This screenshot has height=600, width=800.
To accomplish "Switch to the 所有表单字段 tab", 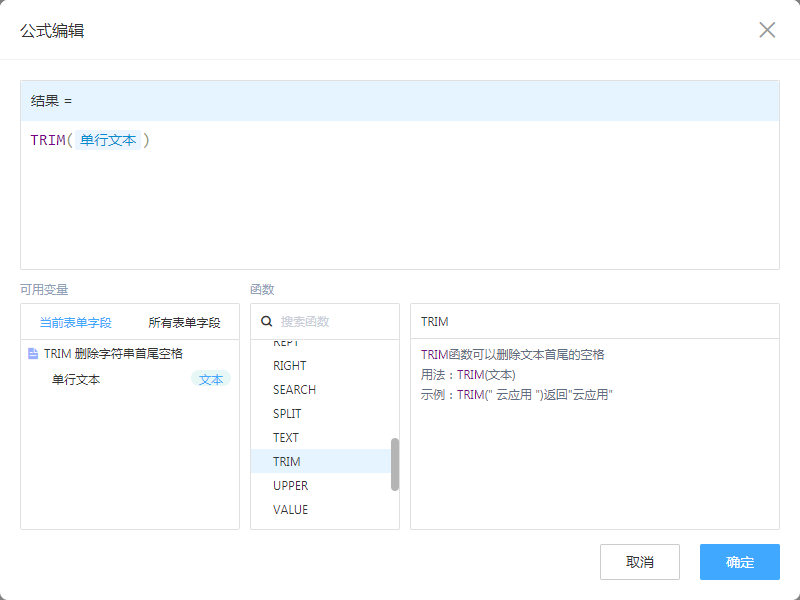I will click(184, 323).
